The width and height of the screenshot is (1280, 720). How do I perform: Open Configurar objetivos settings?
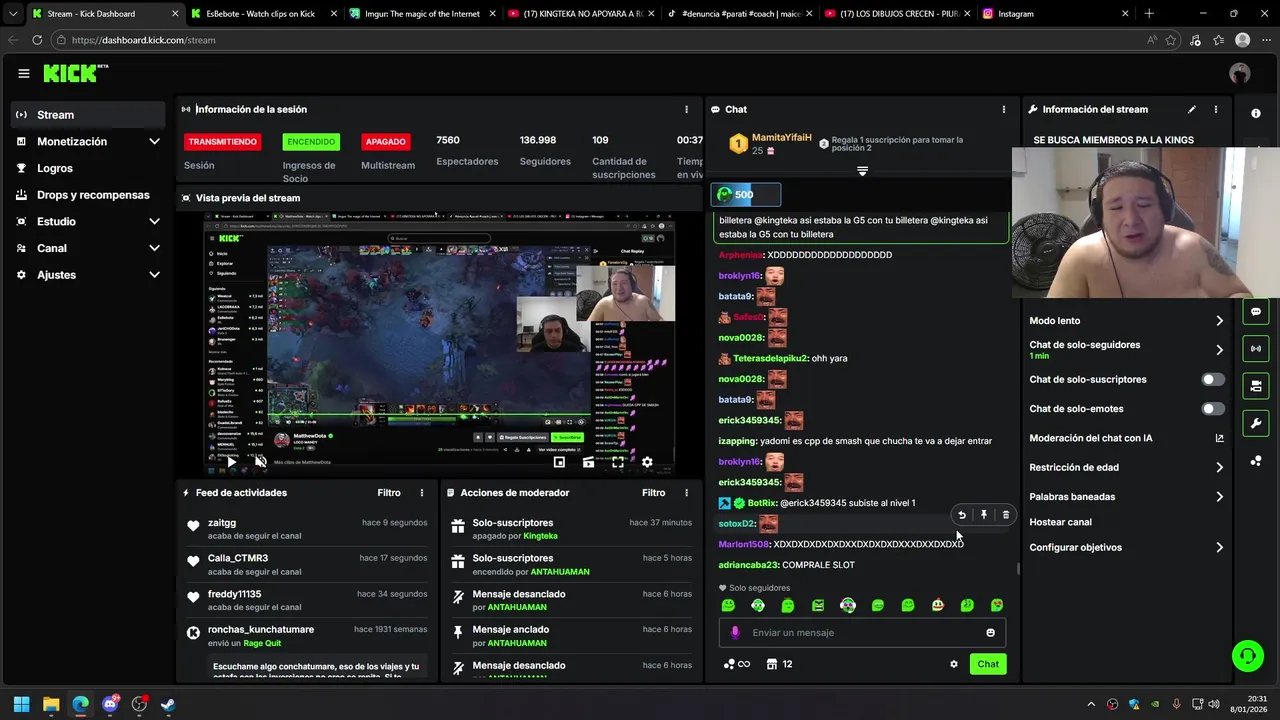[1127, 548]
